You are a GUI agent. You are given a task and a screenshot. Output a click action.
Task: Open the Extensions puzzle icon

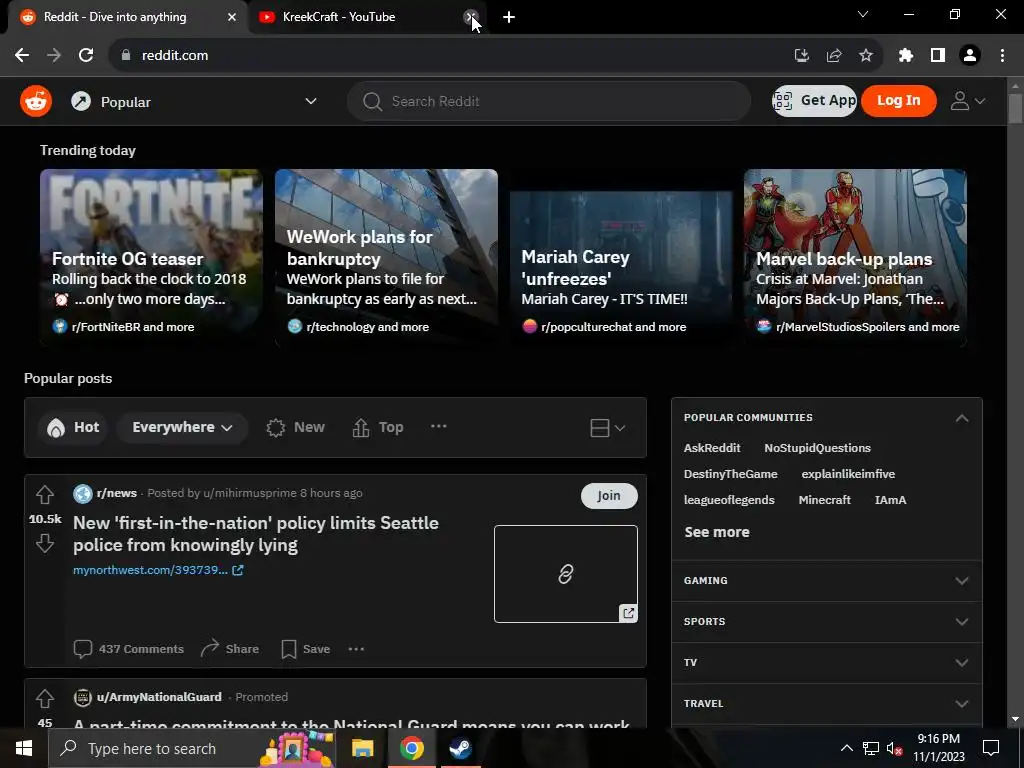coord(906,56)
